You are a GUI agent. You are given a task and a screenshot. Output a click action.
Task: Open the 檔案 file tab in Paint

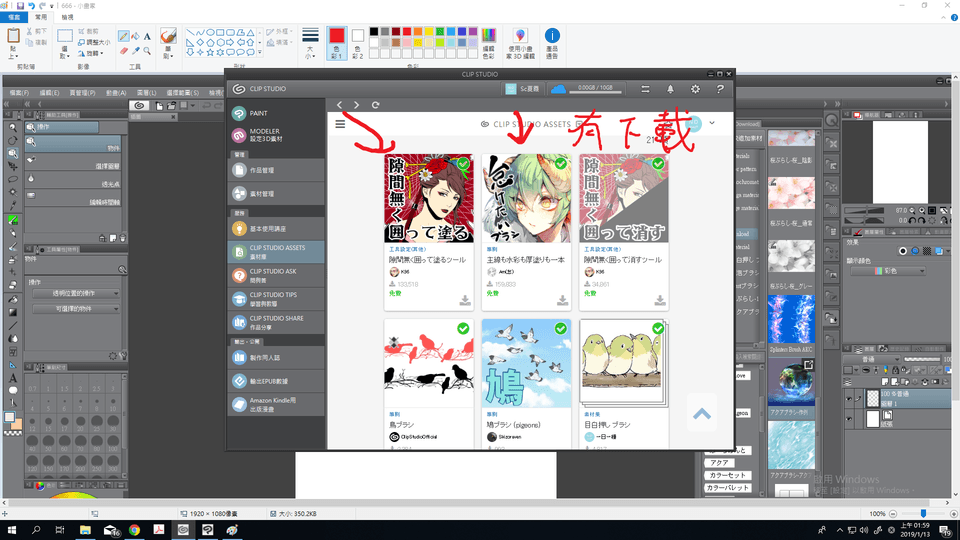[x=13, y=17]
